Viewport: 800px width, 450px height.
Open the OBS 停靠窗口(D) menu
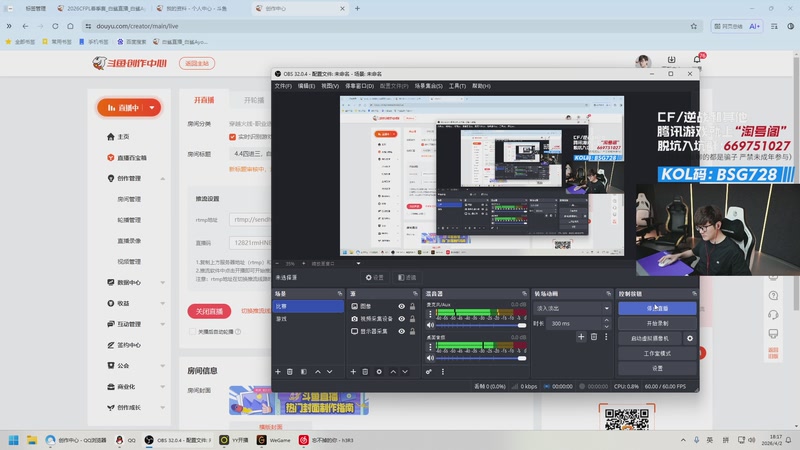360,86
